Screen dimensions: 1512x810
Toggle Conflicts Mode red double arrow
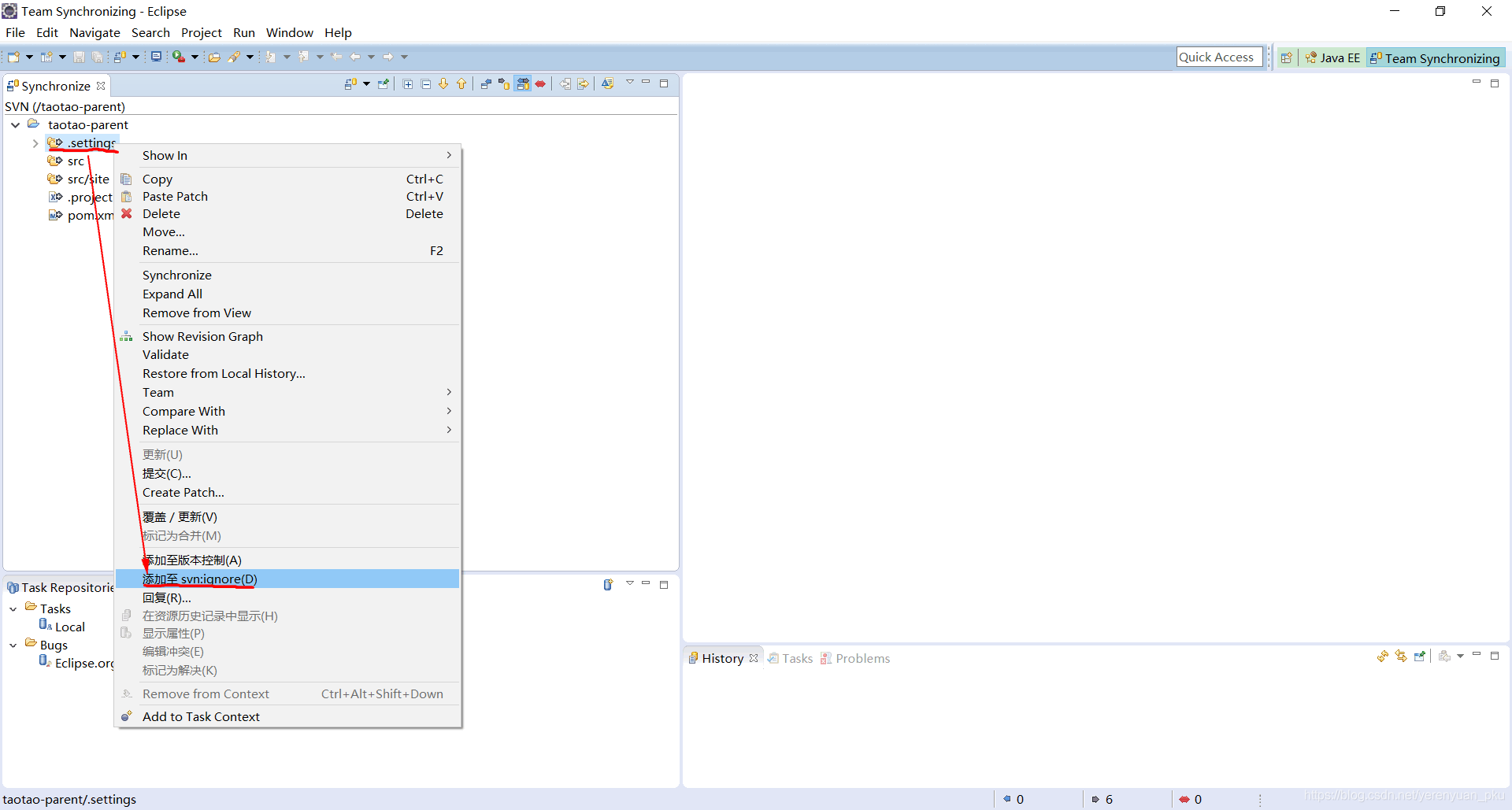tap(540, 84)
